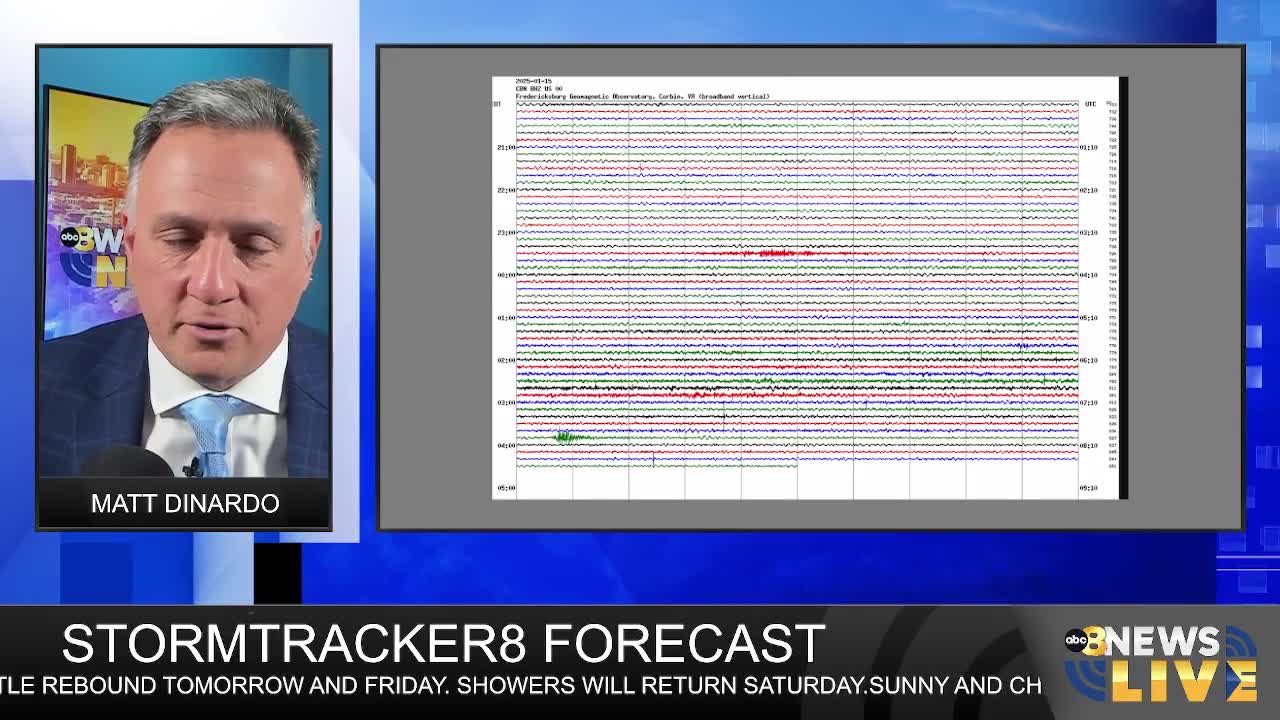Click the red seismic burst after the 23:00 row

(x=775, y=253)
